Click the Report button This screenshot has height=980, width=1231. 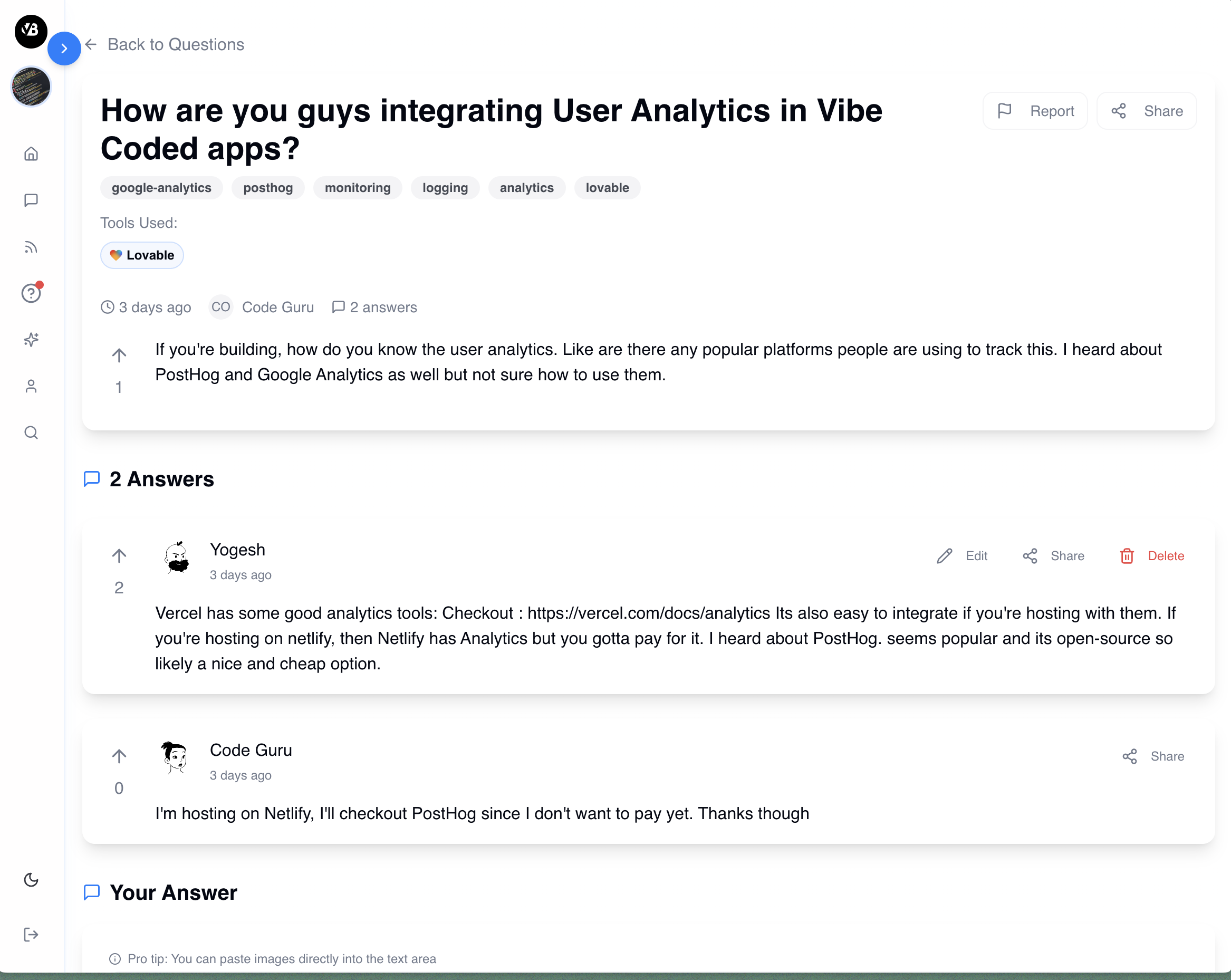[x=1035, y=111]
